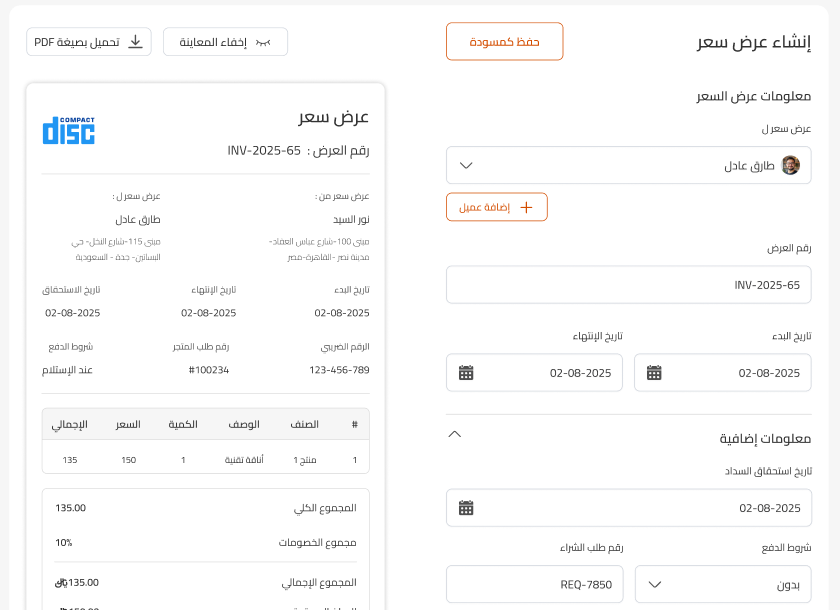Click the closed-eye icon in إخفاء المعاينة
Image resolution: width=840 pixels, height=610 pixels.
click(x=263, y=42)
